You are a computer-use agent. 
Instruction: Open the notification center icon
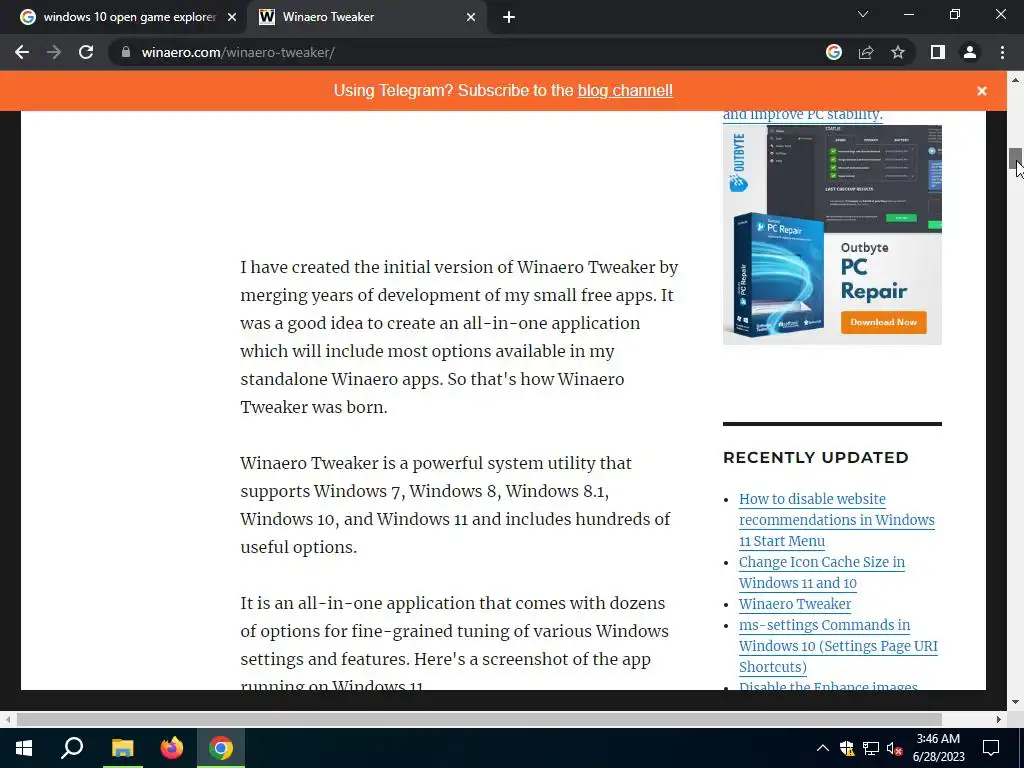pyautogui.click(x=991, y=748)
